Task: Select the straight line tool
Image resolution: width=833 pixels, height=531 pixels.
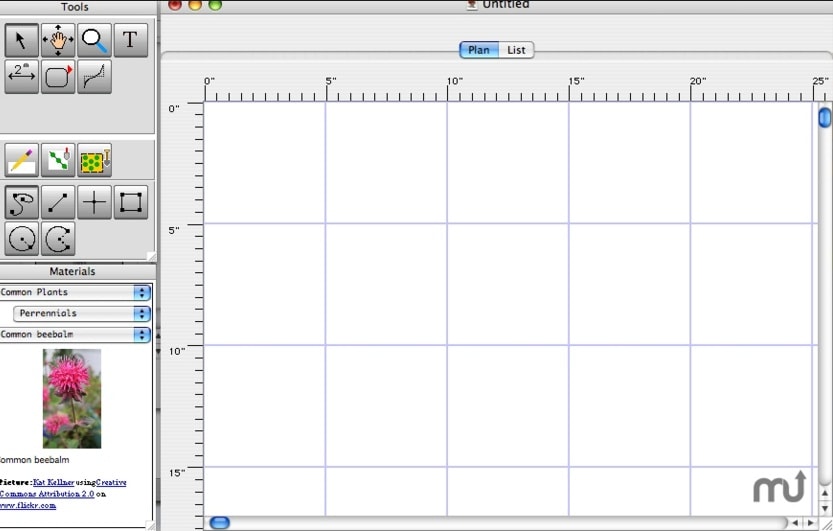Action: tap(58, 202)
